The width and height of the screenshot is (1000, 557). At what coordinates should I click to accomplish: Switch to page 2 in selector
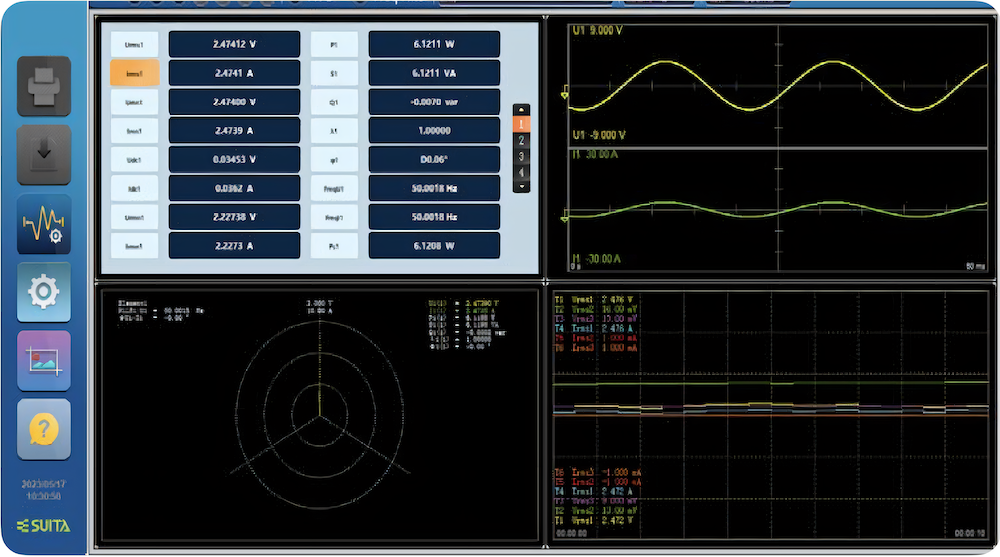tap(521, 140)
